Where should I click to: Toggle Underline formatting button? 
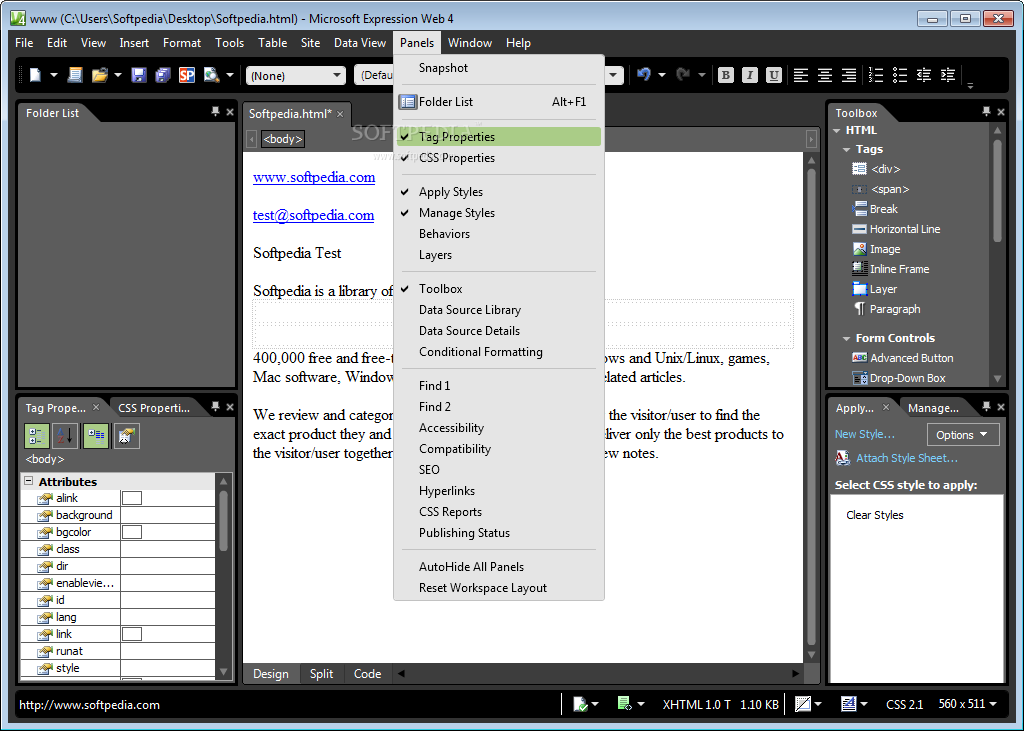click(774, 75)
